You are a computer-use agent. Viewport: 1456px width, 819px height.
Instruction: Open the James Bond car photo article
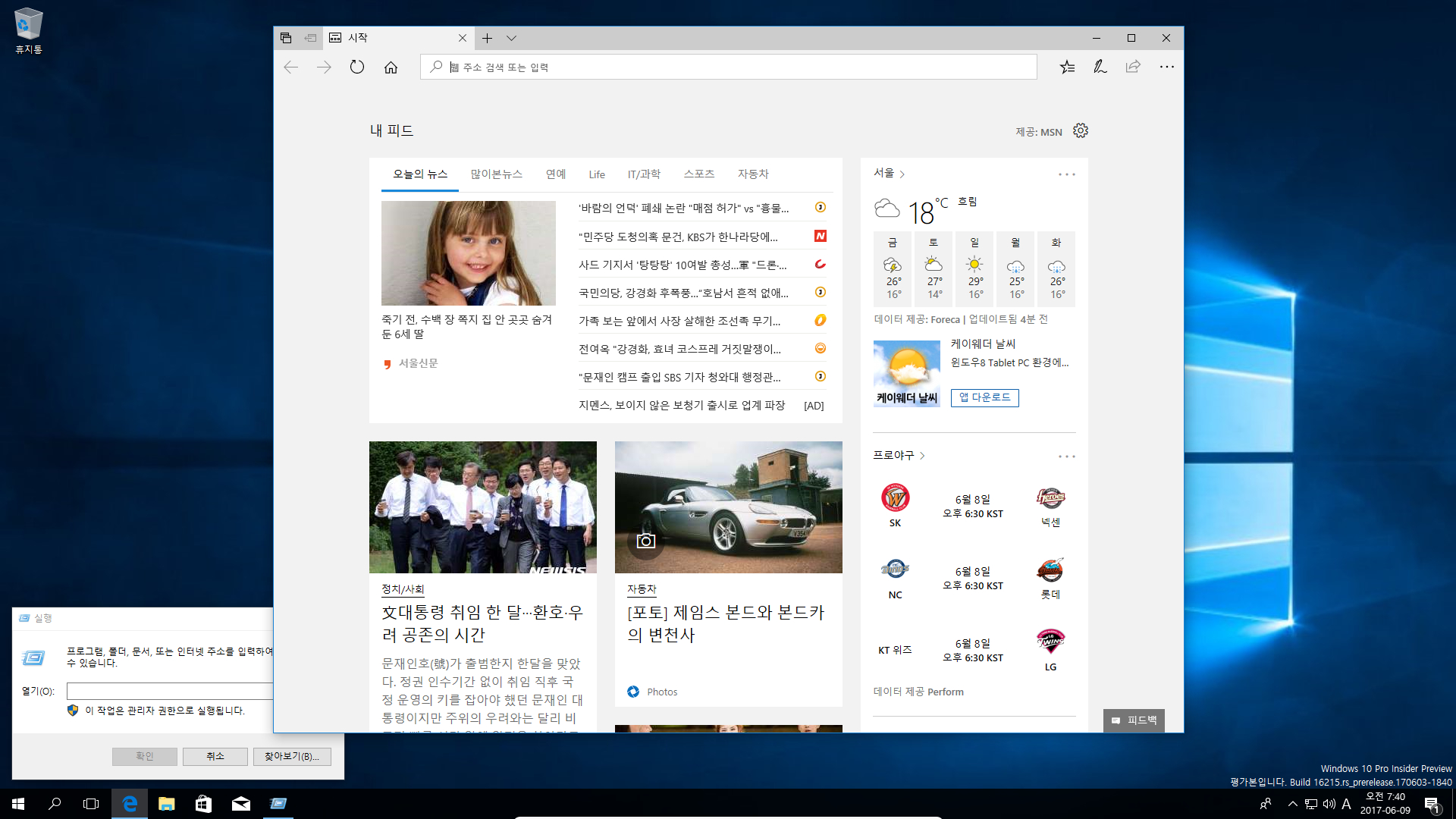(x=729, y=507)
